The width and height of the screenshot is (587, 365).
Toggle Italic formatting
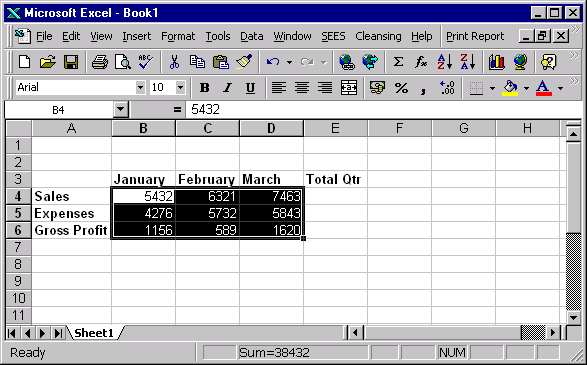click(x=227, y=88)
